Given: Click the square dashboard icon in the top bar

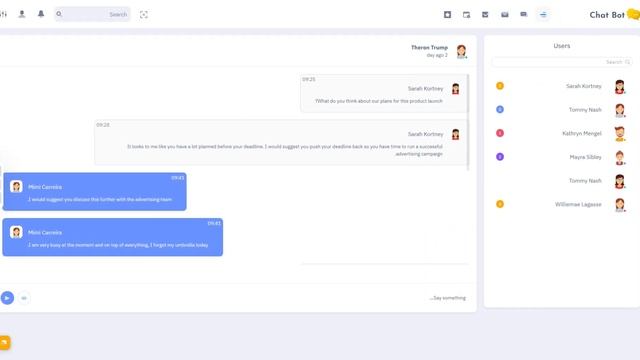Looking at the screenshot, I should [447, 15].
